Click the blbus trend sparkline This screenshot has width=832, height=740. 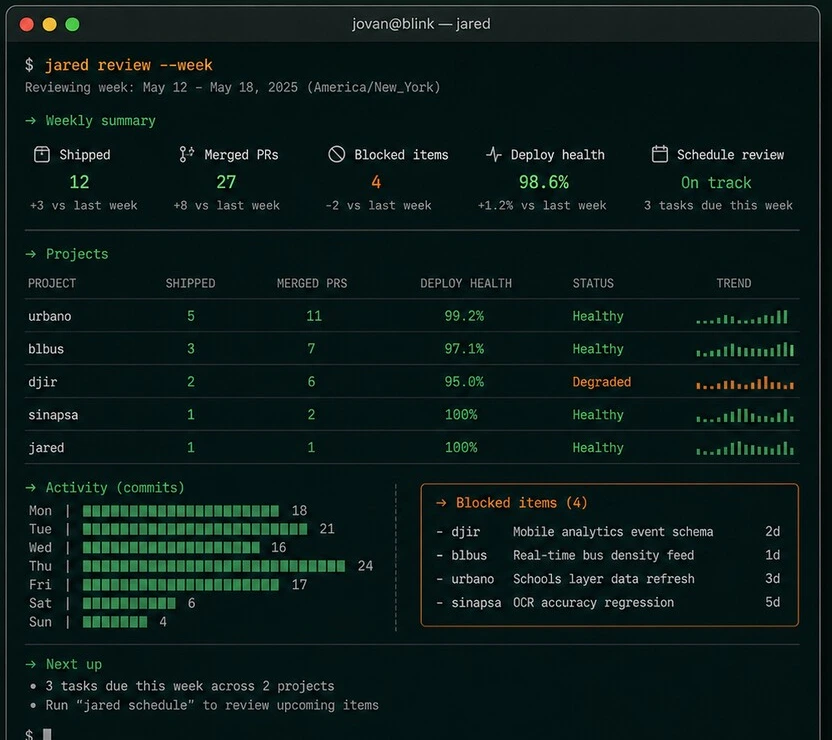pyautogui.click(x=745, y=350)
